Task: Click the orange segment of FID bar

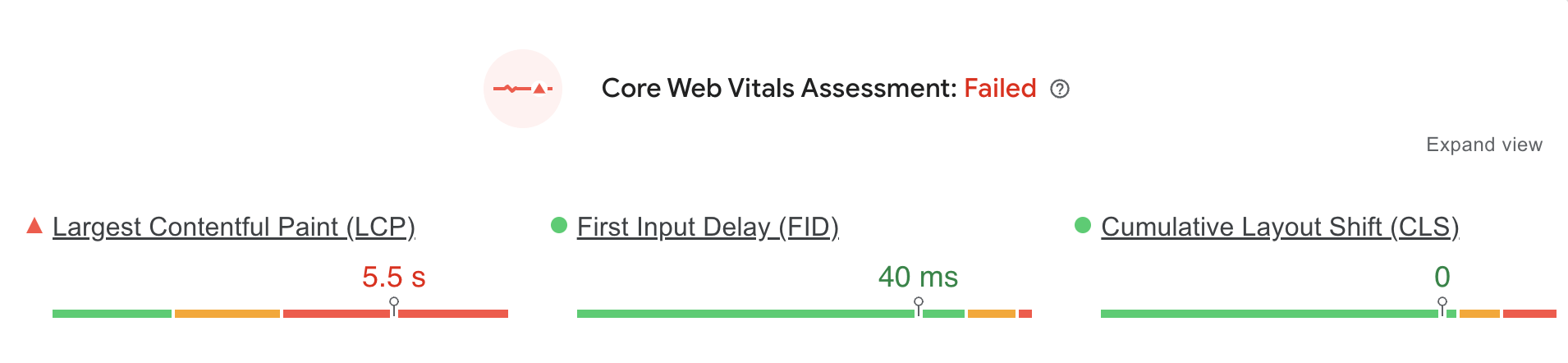Action: (992, 314)
